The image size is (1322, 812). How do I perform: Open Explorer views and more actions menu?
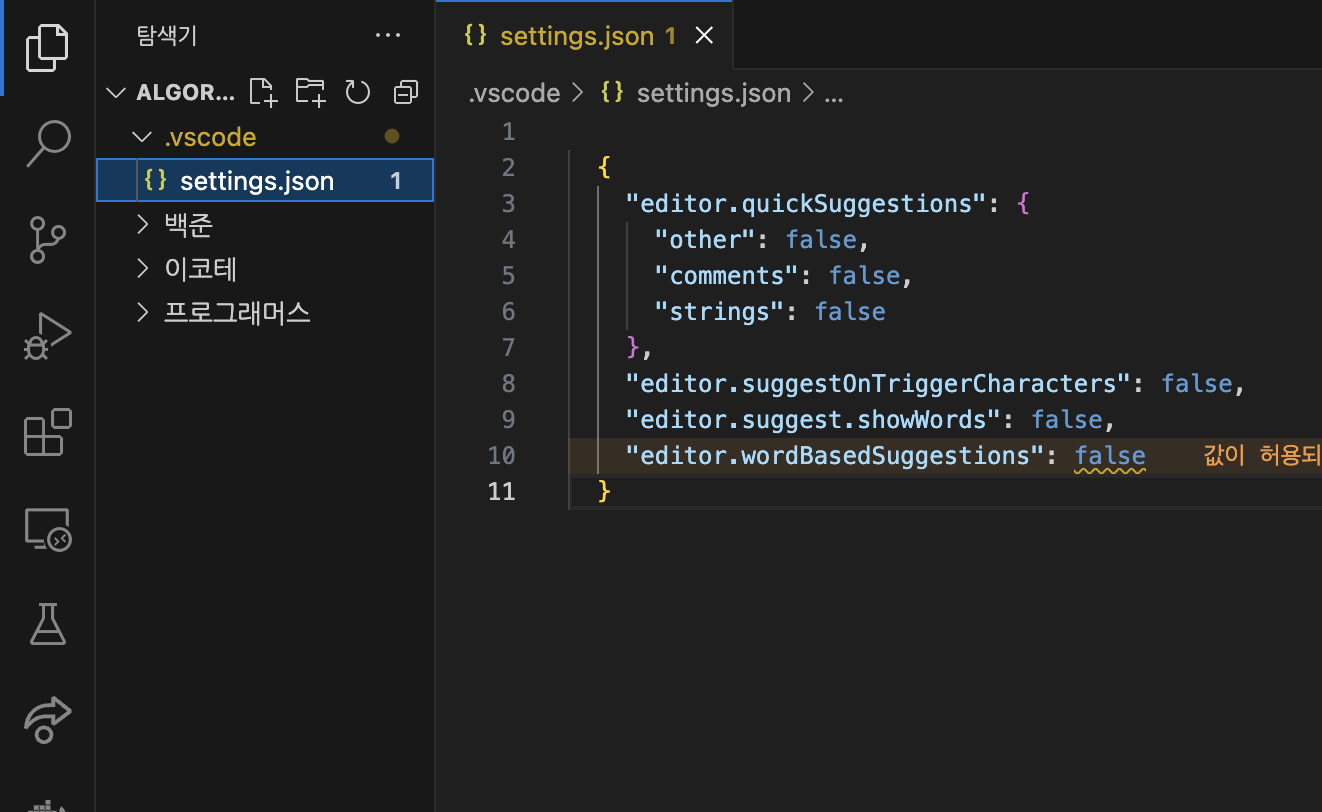[x=387, y=37]
